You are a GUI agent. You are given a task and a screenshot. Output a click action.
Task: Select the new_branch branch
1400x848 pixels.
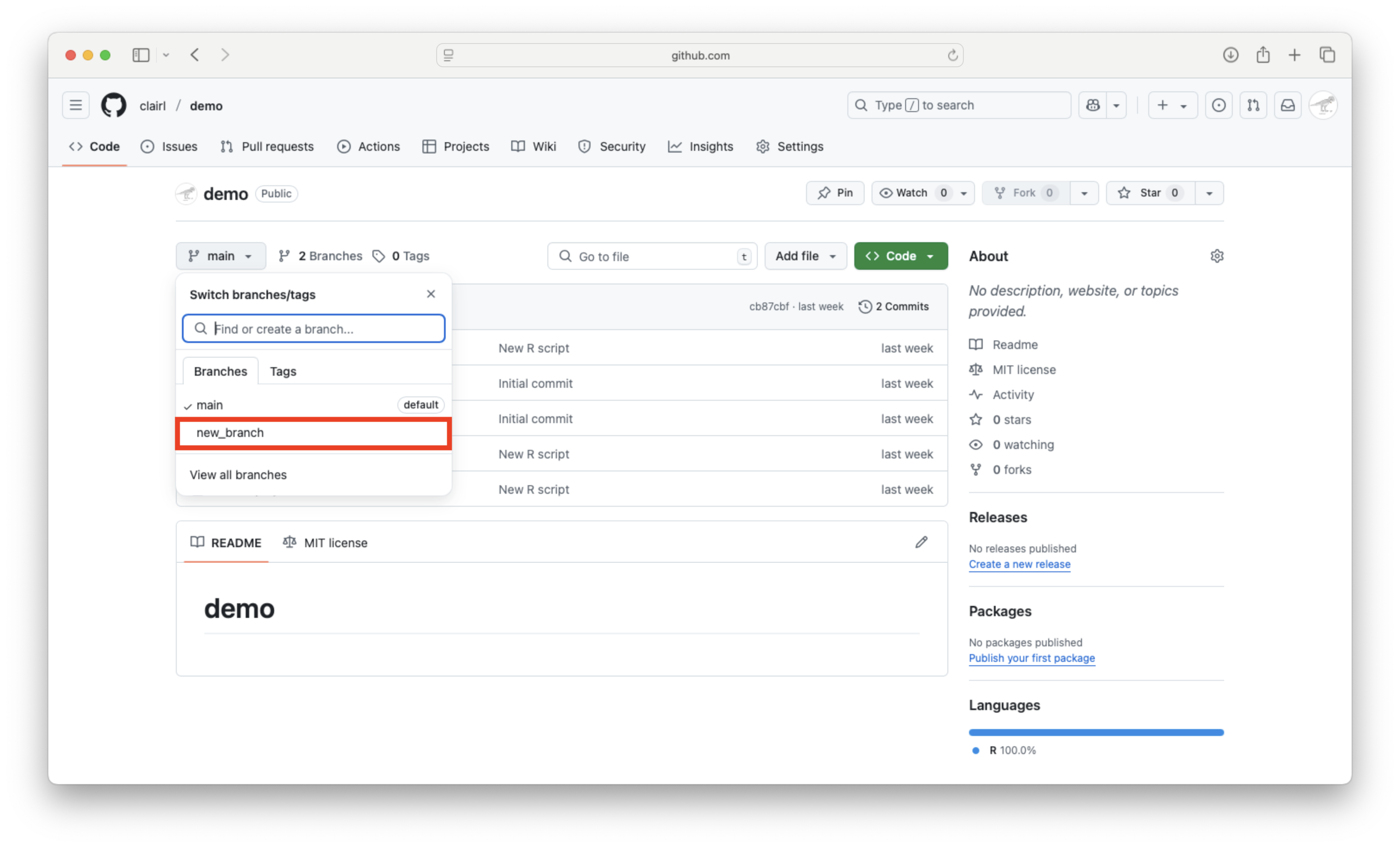[313, 433]
